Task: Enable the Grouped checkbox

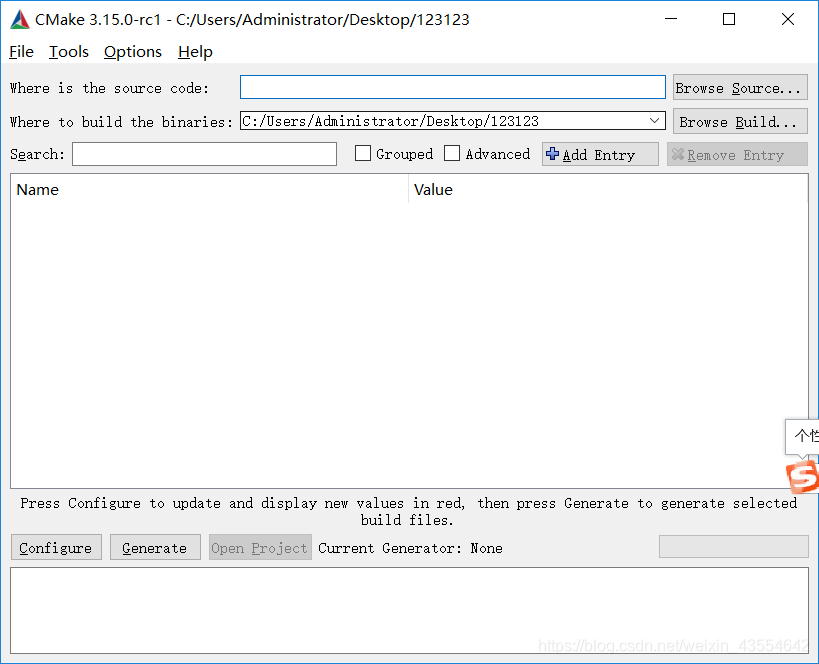Action: pyautogui.click(x=362, y=154)
